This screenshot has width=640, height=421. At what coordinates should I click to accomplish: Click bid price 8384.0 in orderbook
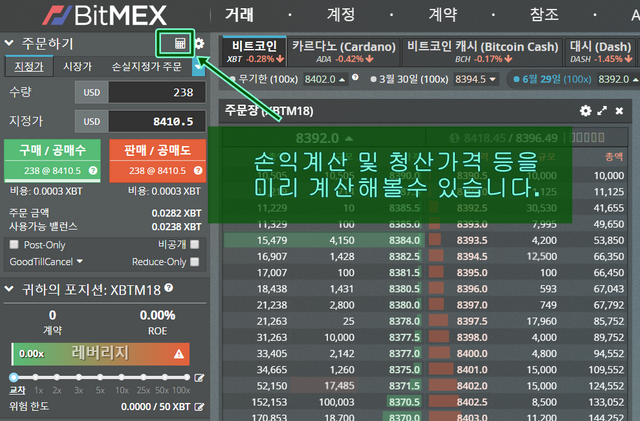coord(404,240)
